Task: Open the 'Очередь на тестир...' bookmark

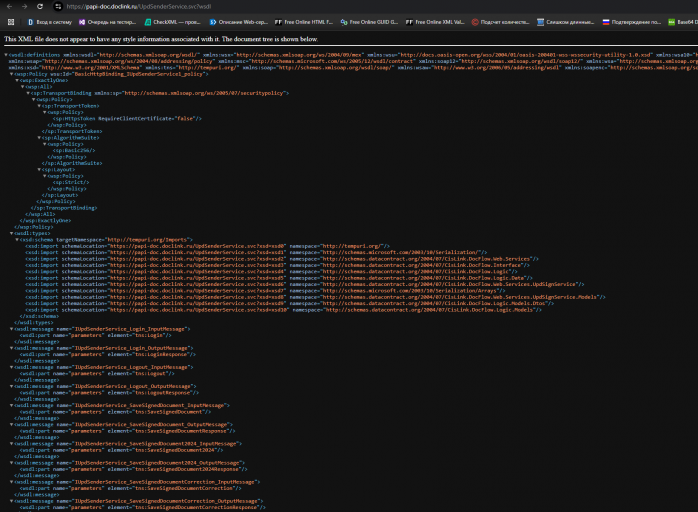Action: click(108, 22)
